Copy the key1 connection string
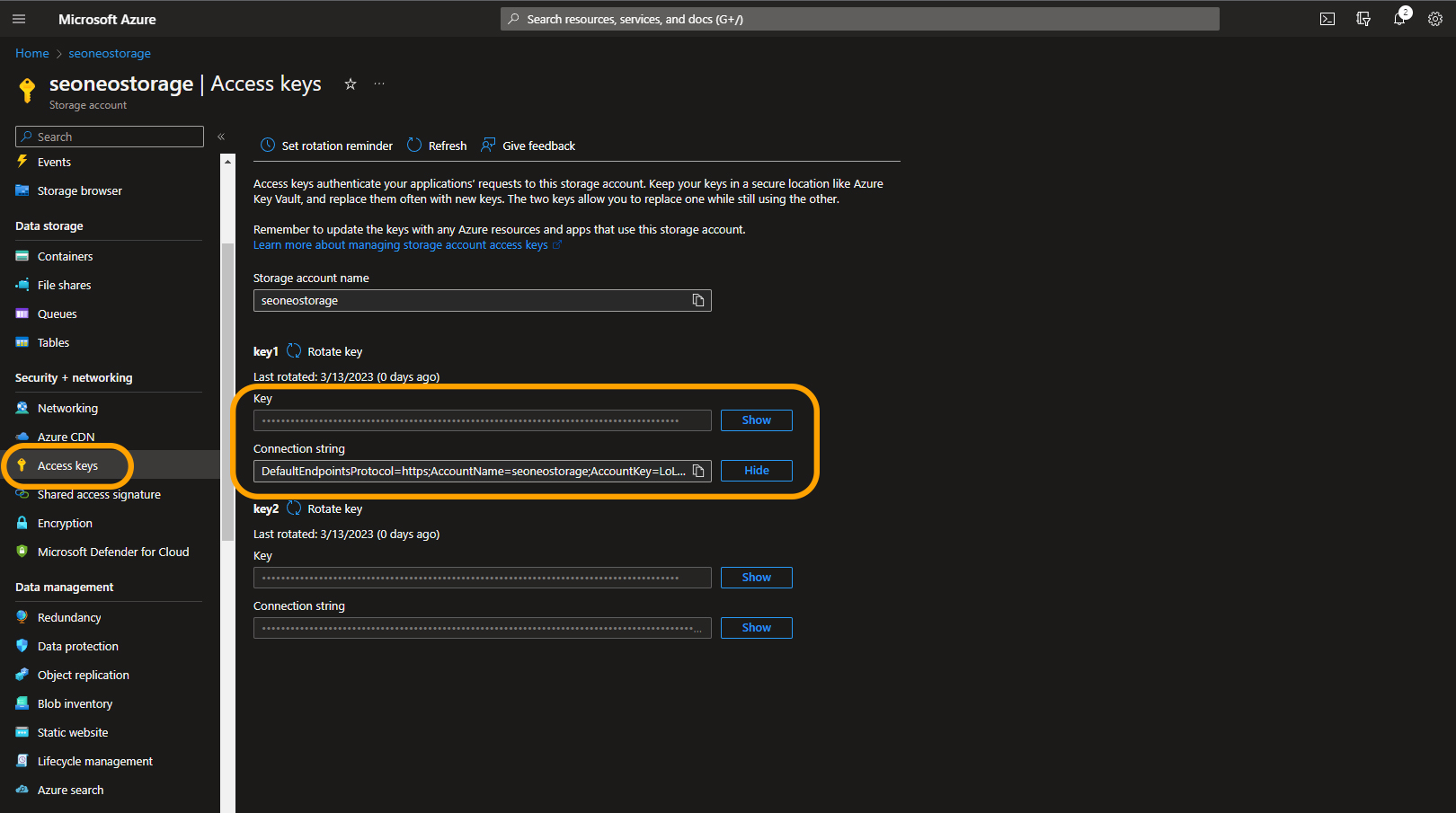The height and width of the screenshot is (813, 1456). tap(698, 471)
